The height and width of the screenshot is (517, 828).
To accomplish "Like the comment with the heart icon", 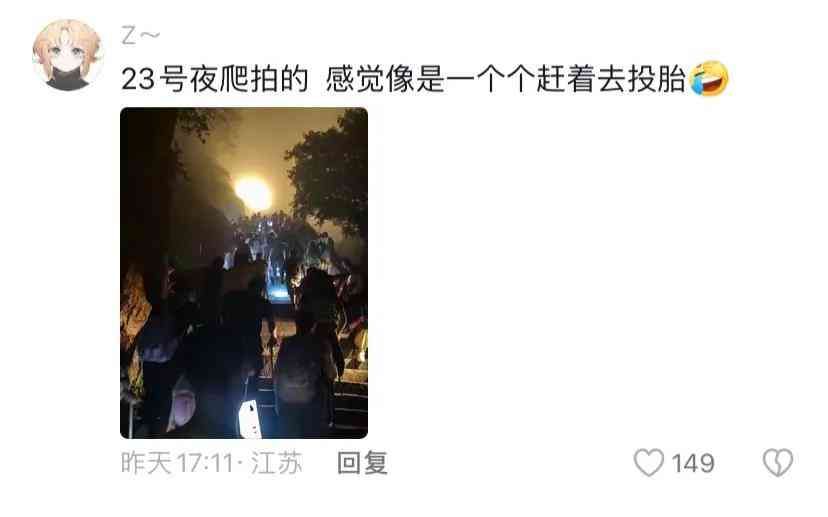I will click(648, 463).
